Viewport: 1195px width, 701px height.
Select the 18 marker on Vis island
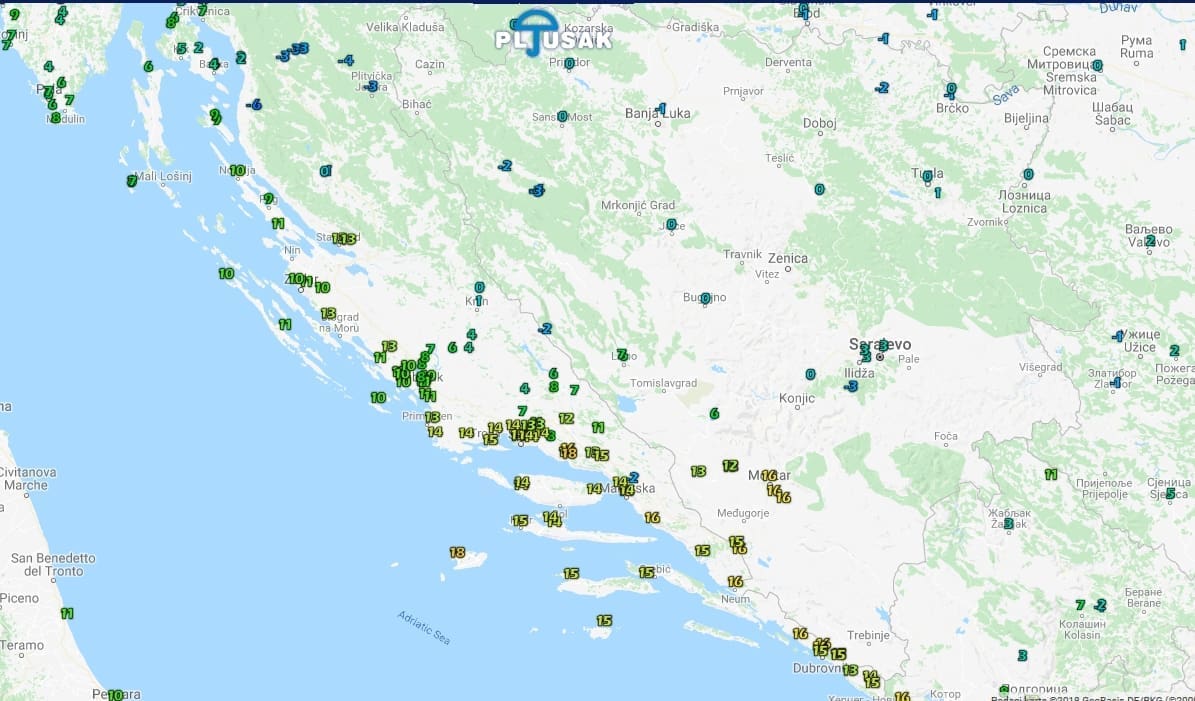click(457, 552)
